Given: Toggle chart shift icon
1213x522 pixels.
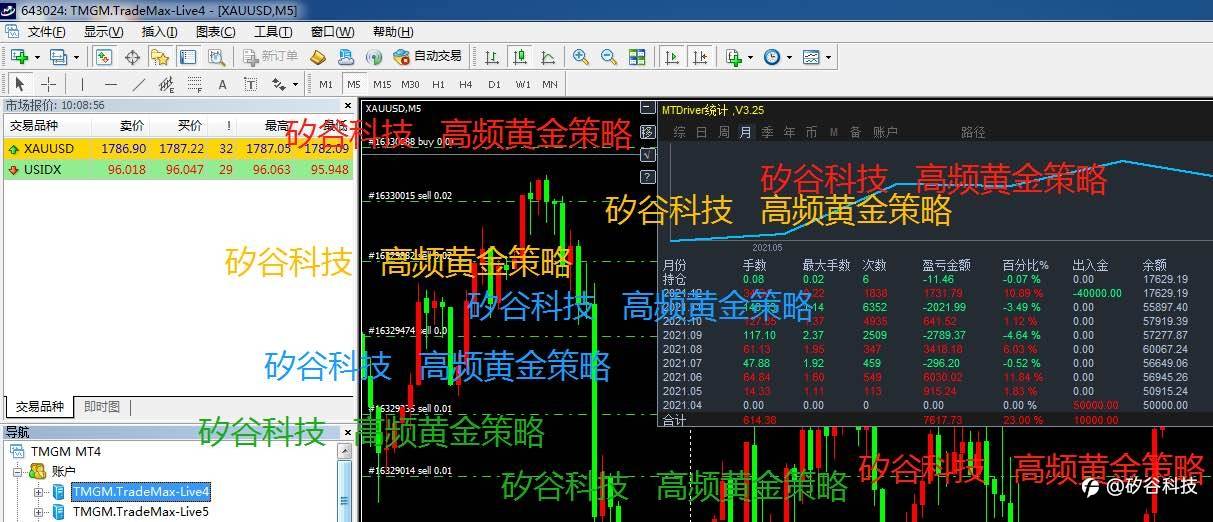Looking at the screenshot, I should click(701, 57).
